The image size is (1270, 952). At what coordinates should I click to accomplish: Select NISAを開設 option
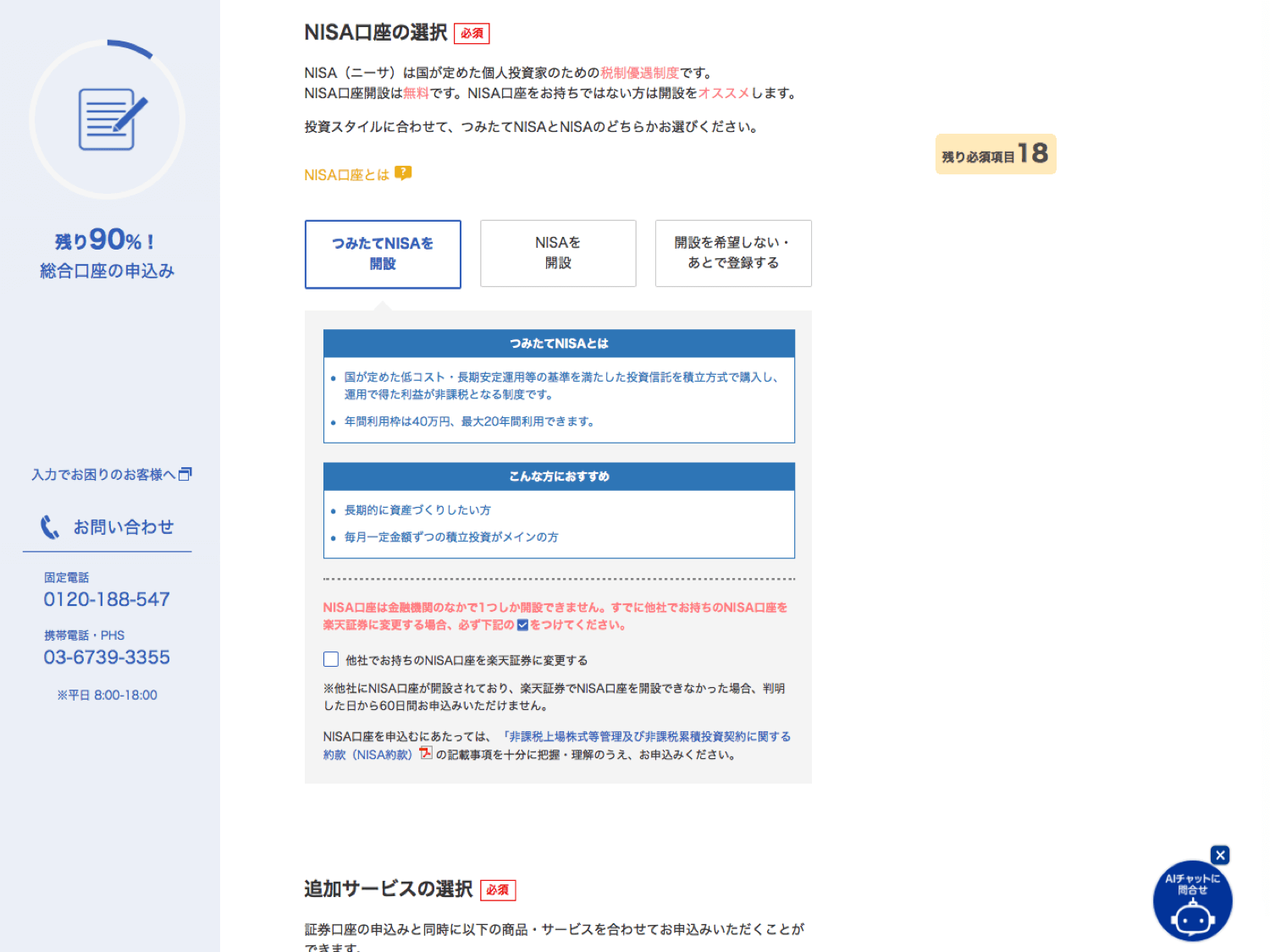[x=558, y=253]
